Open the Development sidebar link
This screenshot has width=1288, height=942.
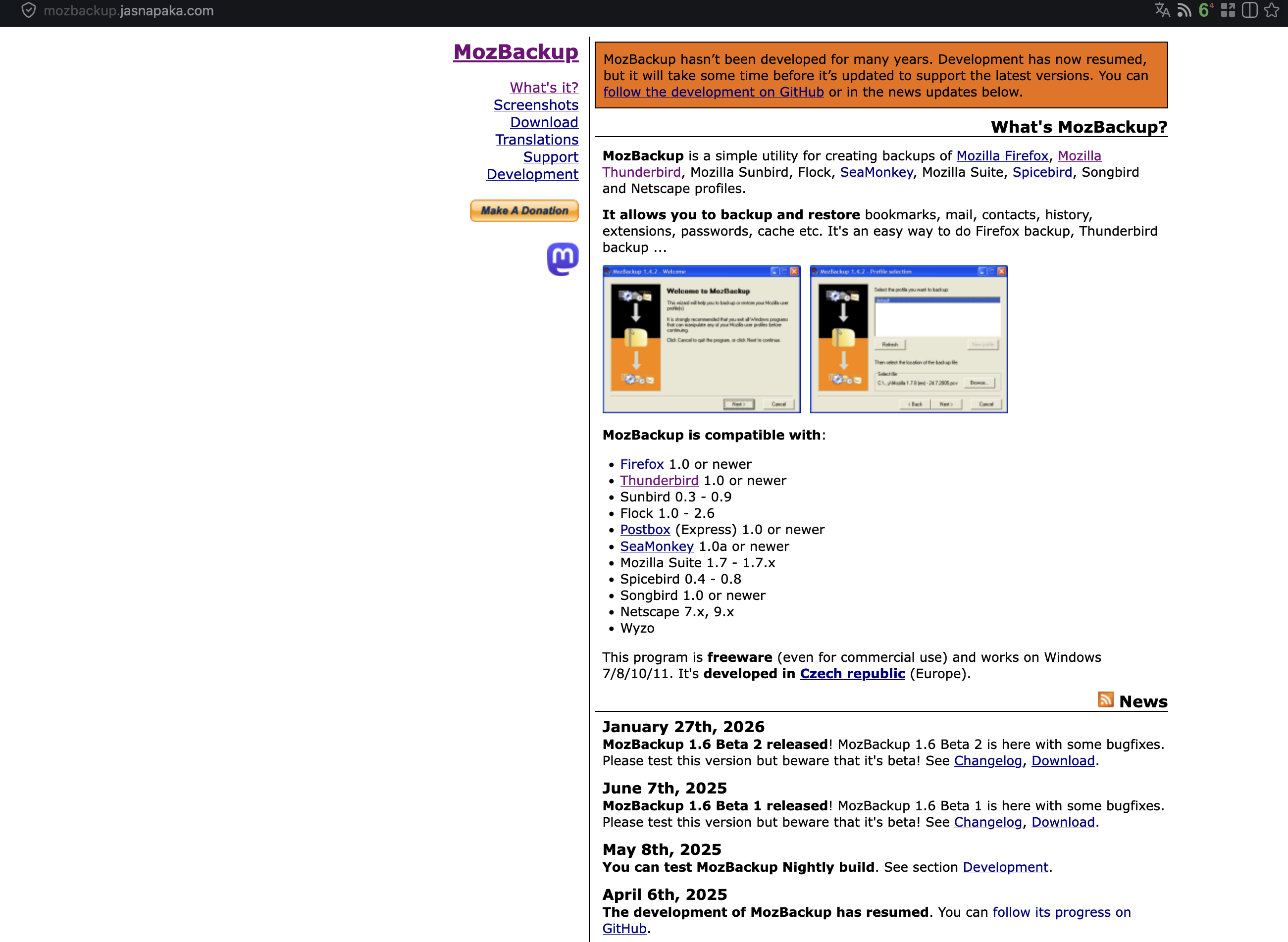(532, 174)
